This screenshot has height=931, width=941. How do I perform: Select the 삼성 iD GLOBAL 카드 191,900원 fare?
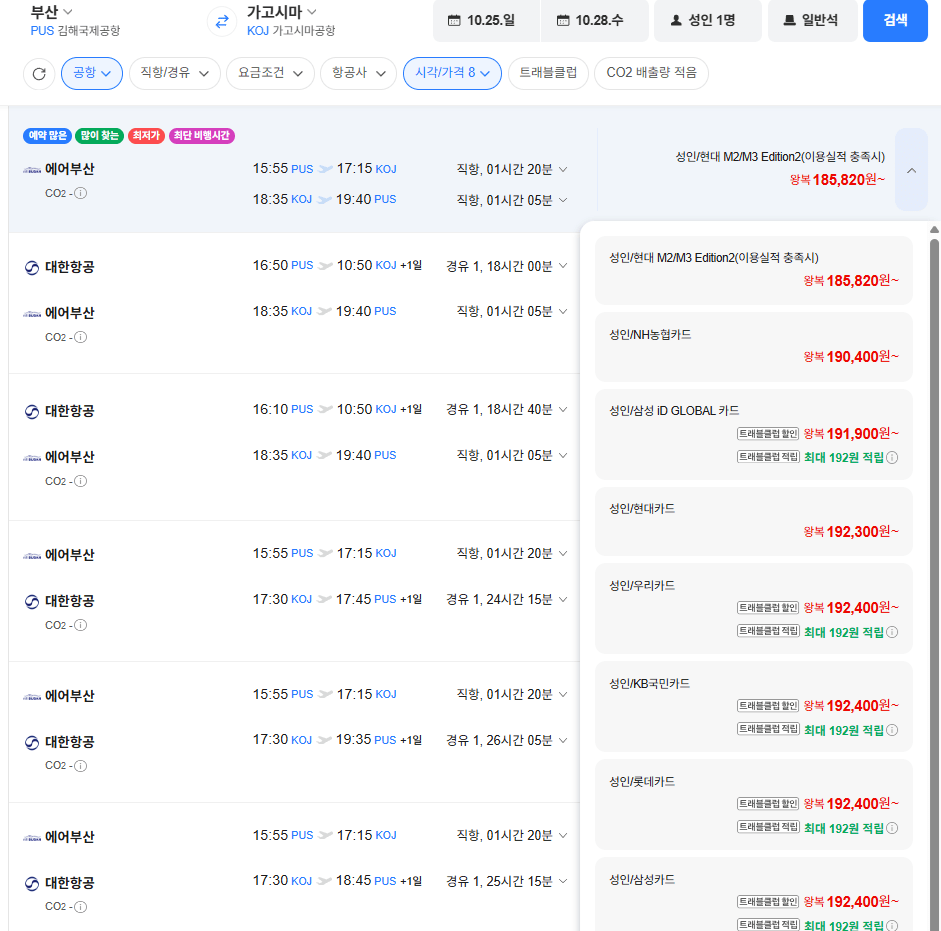pos(754,435)
